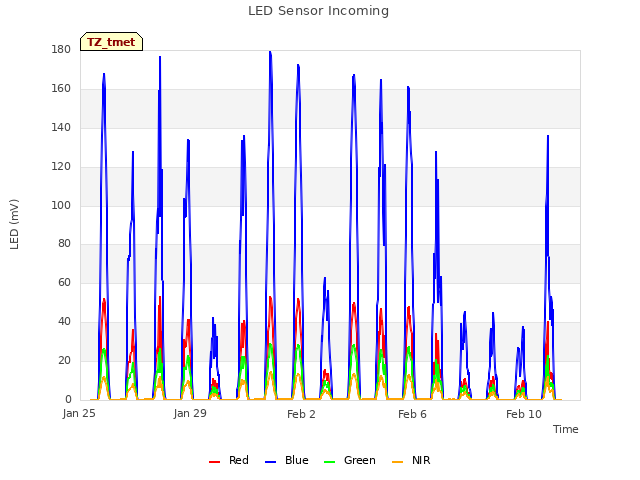Click the blue peak just after Feb 10
Screen dimensions: 640x480
click(x=548, y=136)
